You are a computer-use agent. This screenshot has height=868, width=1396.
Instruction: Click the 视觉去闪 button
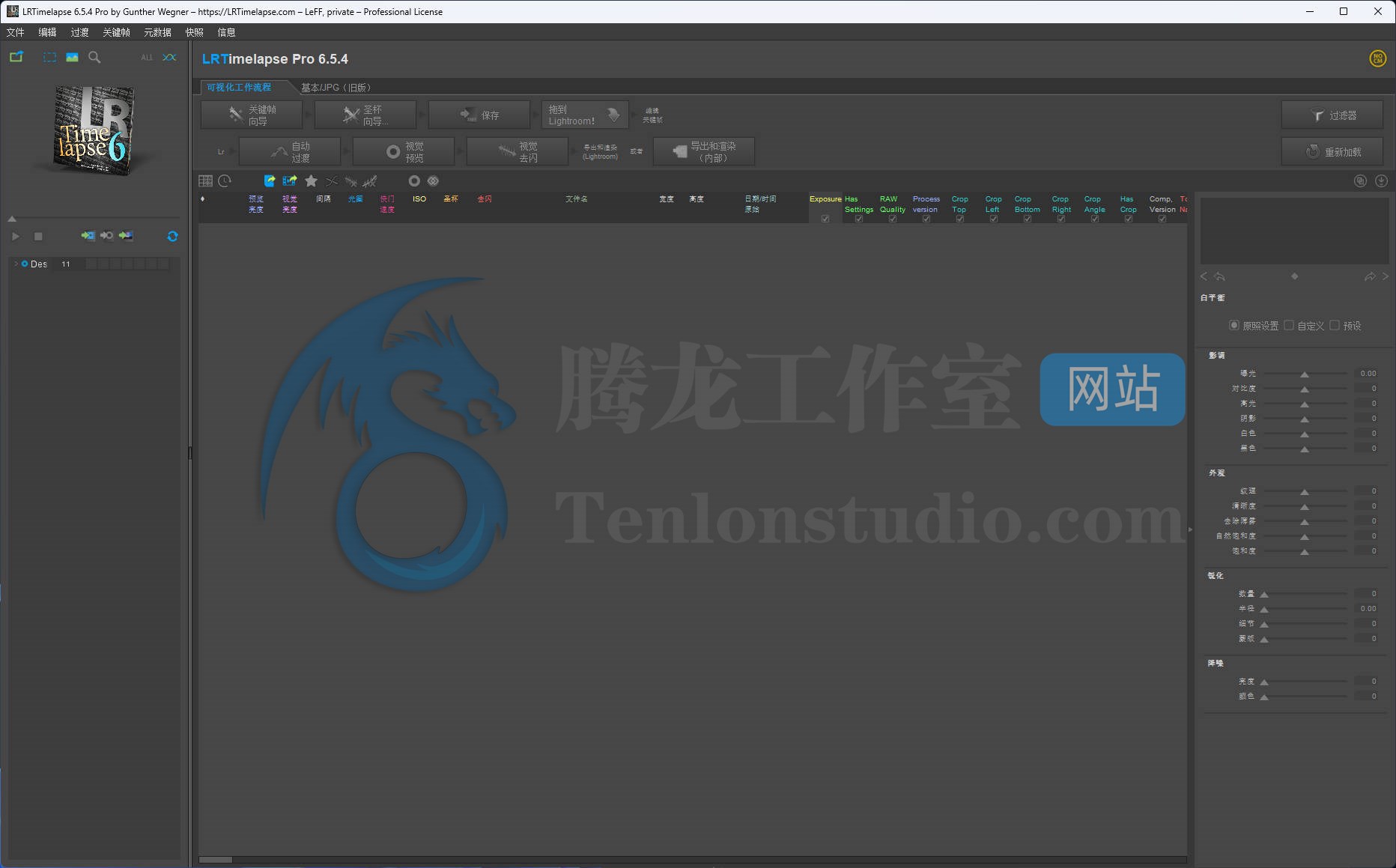pyautogui.click(x=518, y=152)
